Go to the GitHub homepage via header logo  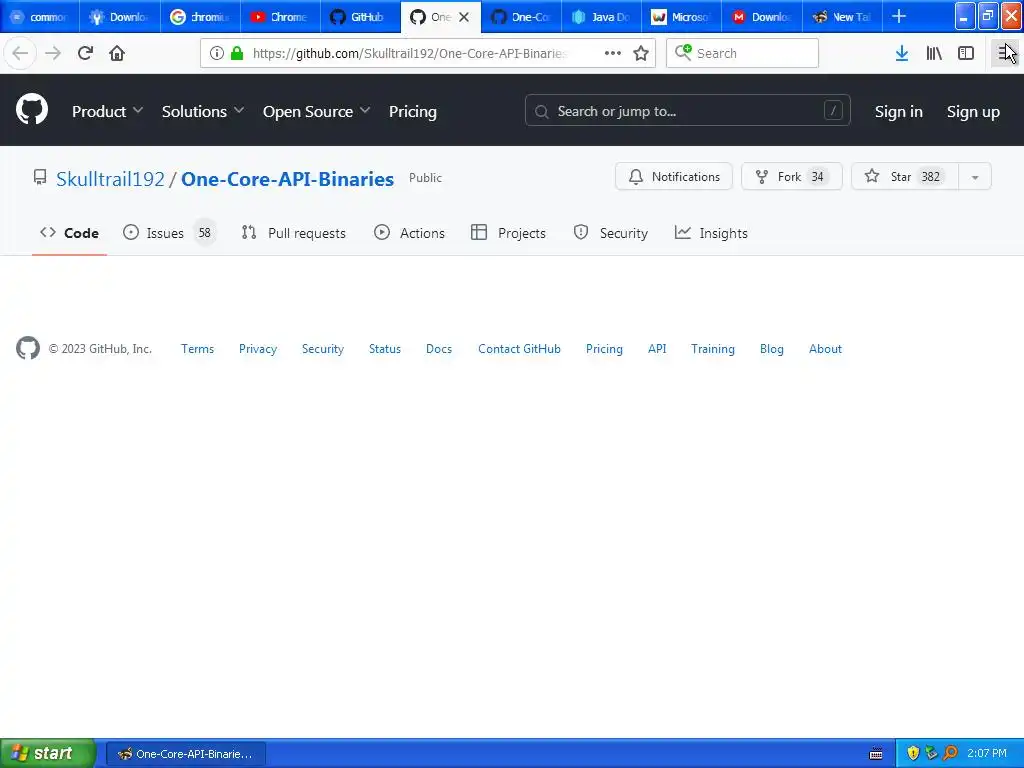pyautogui.click(x=32, y=109)
